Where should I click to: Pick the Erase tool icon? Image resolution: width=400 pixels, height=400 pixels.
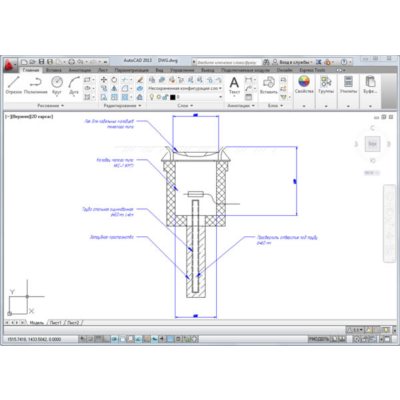tap(140, 80)
